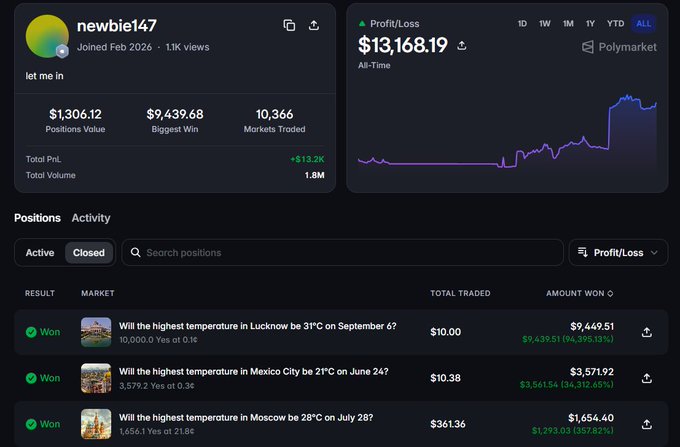680x447 pixels.
Task: Click the badge icon on the avatar
Action: coord(62,51)
